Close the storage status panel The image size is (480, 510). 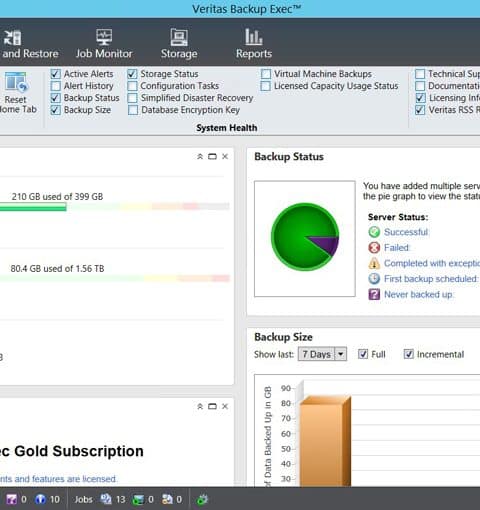[225, 156]
